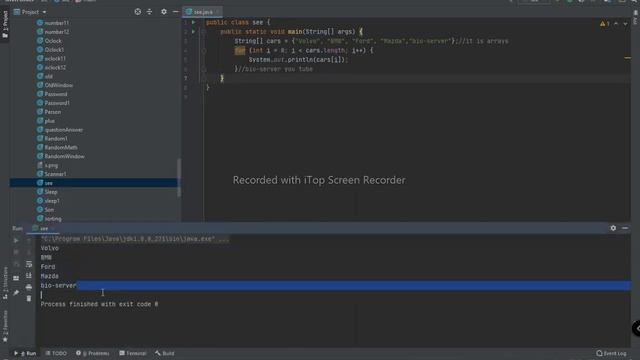Click the down-stack-trace arrow in Run panel

click(x=29, y=252)
